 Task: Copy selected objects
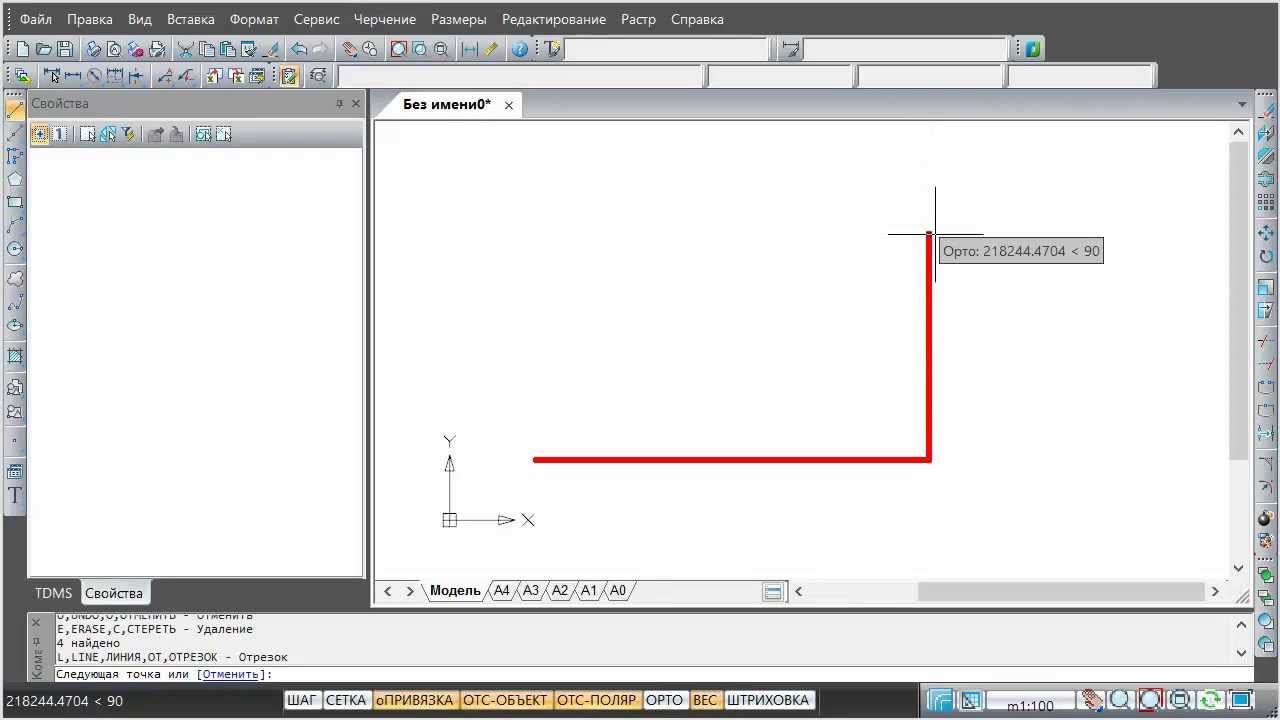click(206, 48)
